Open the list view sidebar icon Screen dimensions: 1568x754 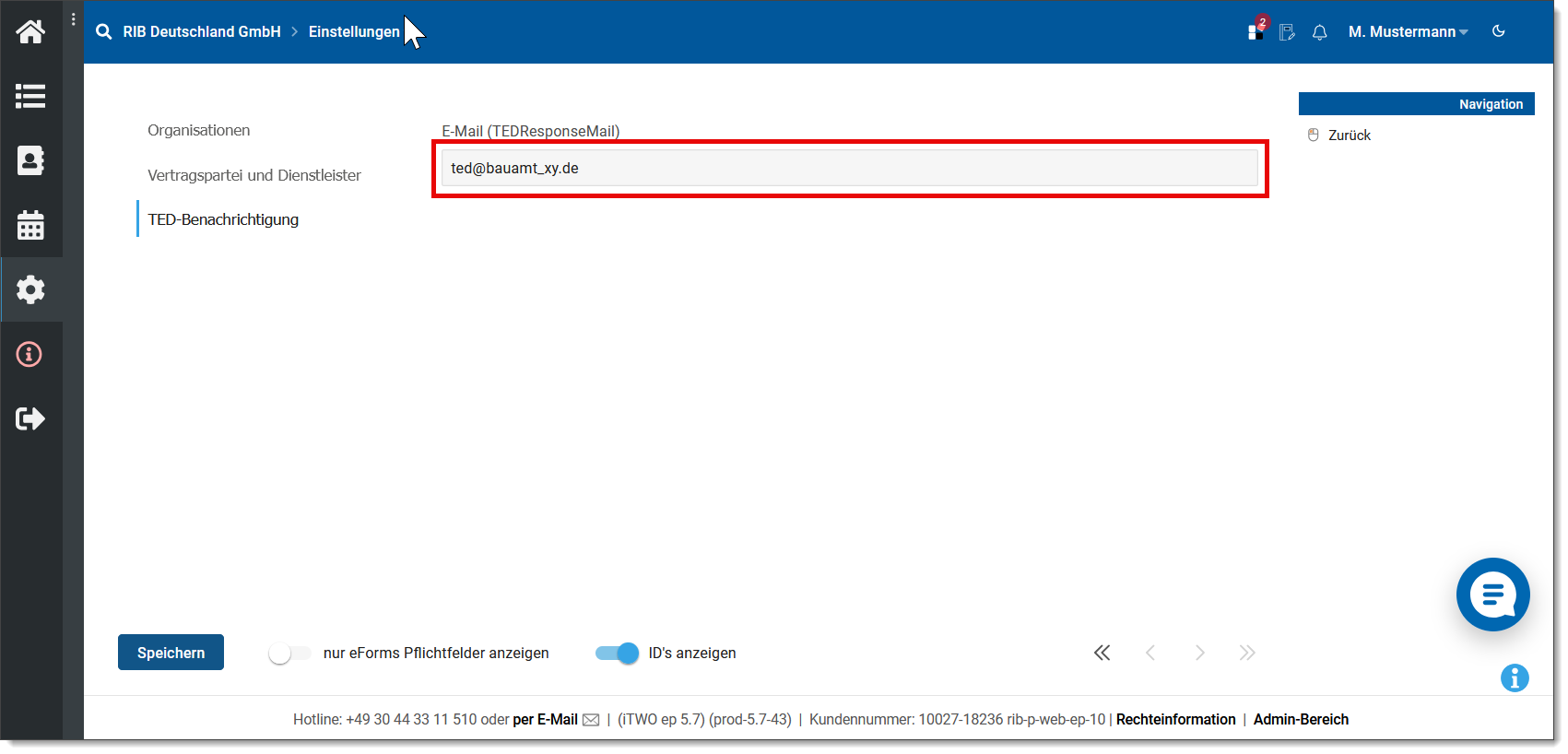(x=30, y=97)
